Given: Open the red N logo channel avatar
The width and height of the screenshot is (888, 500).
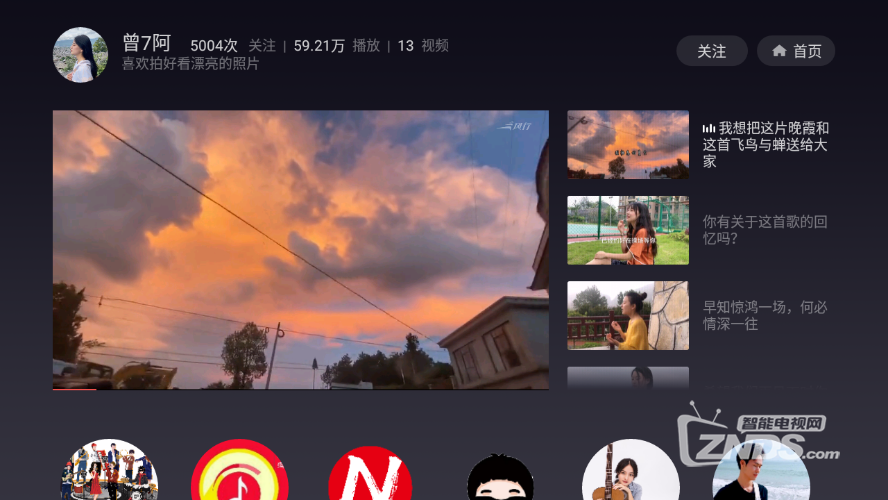Looking at the screenshot, I should point(370,473).
